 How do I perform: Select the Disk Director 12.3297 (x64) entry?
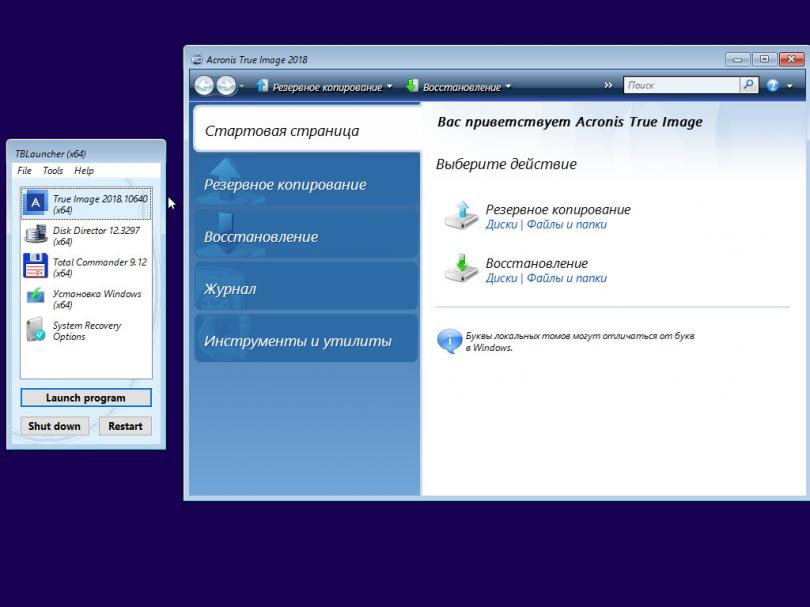[x=86, y=236]
